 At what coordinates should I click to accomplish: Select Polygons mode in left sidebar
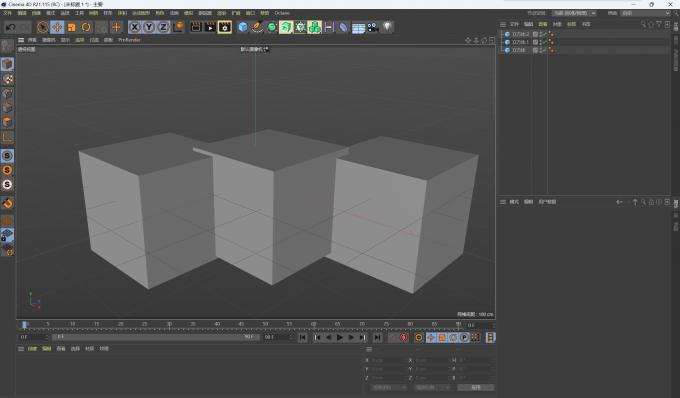7,122
